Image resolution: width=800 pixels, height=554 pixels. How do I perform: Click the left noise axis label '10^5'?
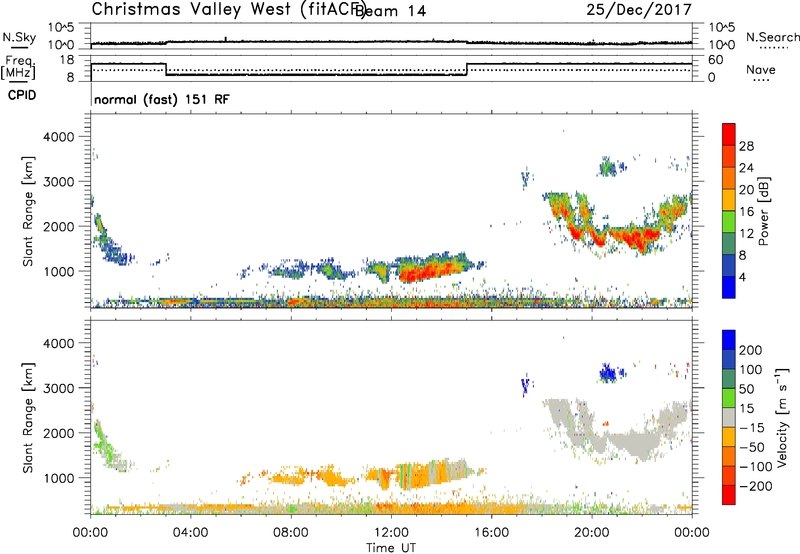point(61,27)
